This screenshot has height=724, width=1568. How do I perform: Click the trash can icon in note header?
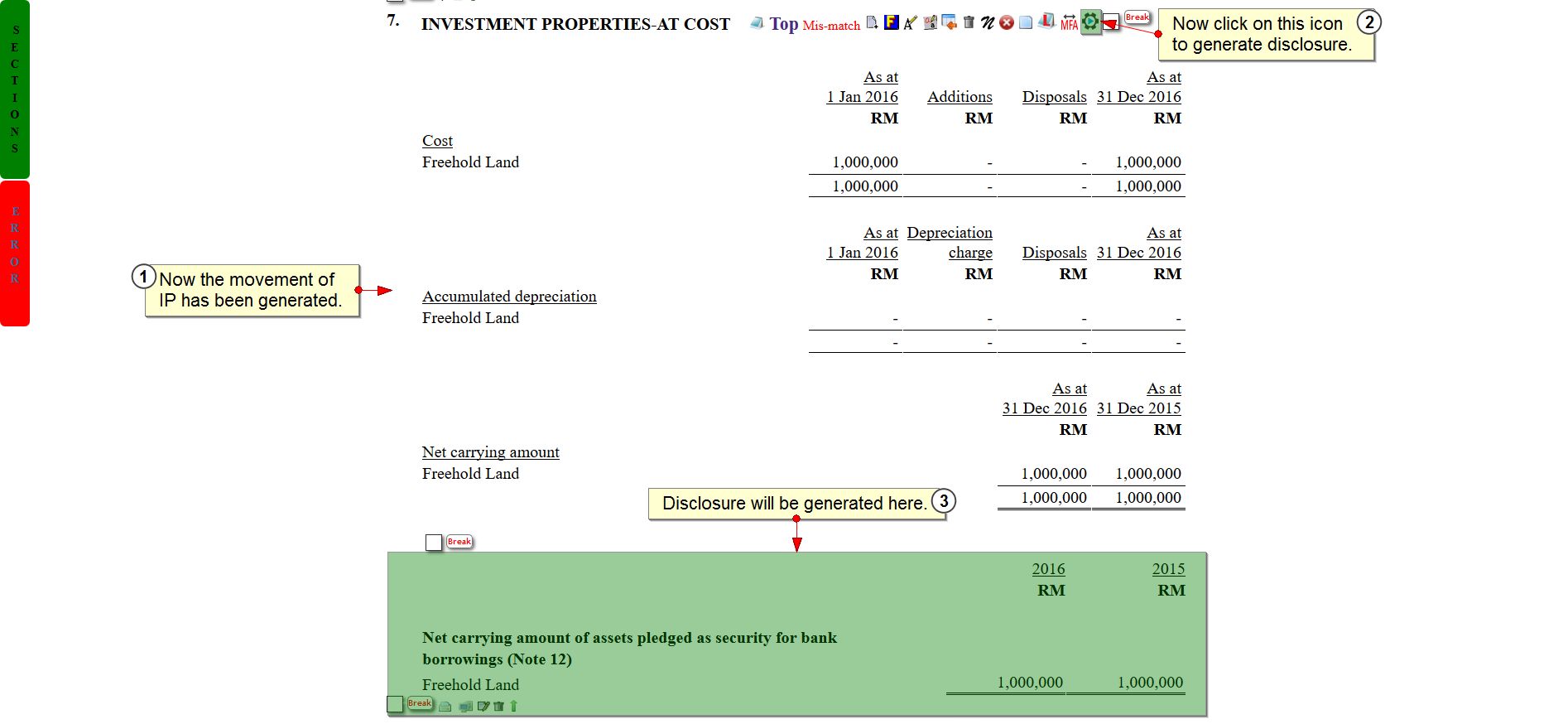[969, 22]
